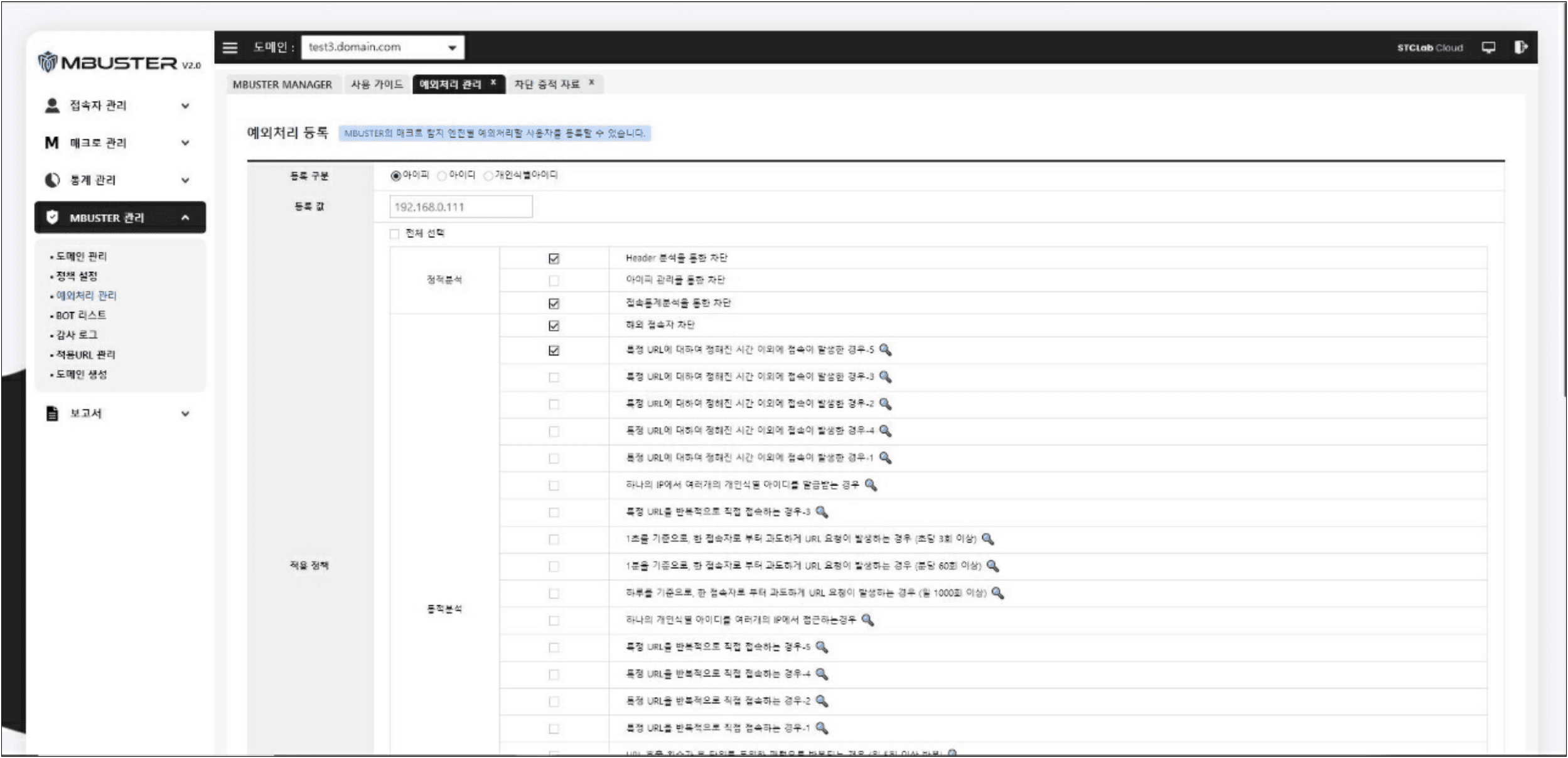Open magnifier for URL 반복적으로 직접 접속 경우-5
Screen dimensions: 1568x758
822,647
